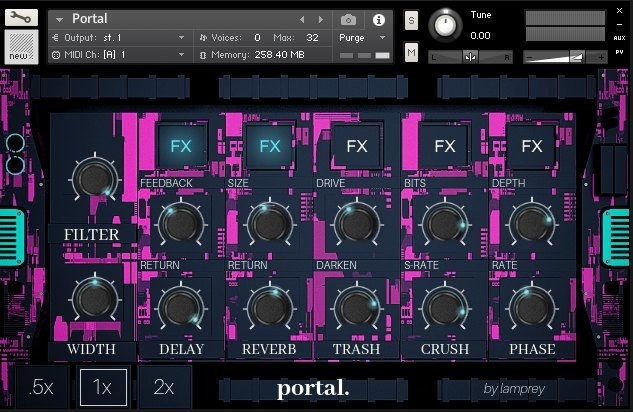Show instrument info with the i icon
This screenshot has height=412, width=633.
pyautogui.click(x=379, y=20)
